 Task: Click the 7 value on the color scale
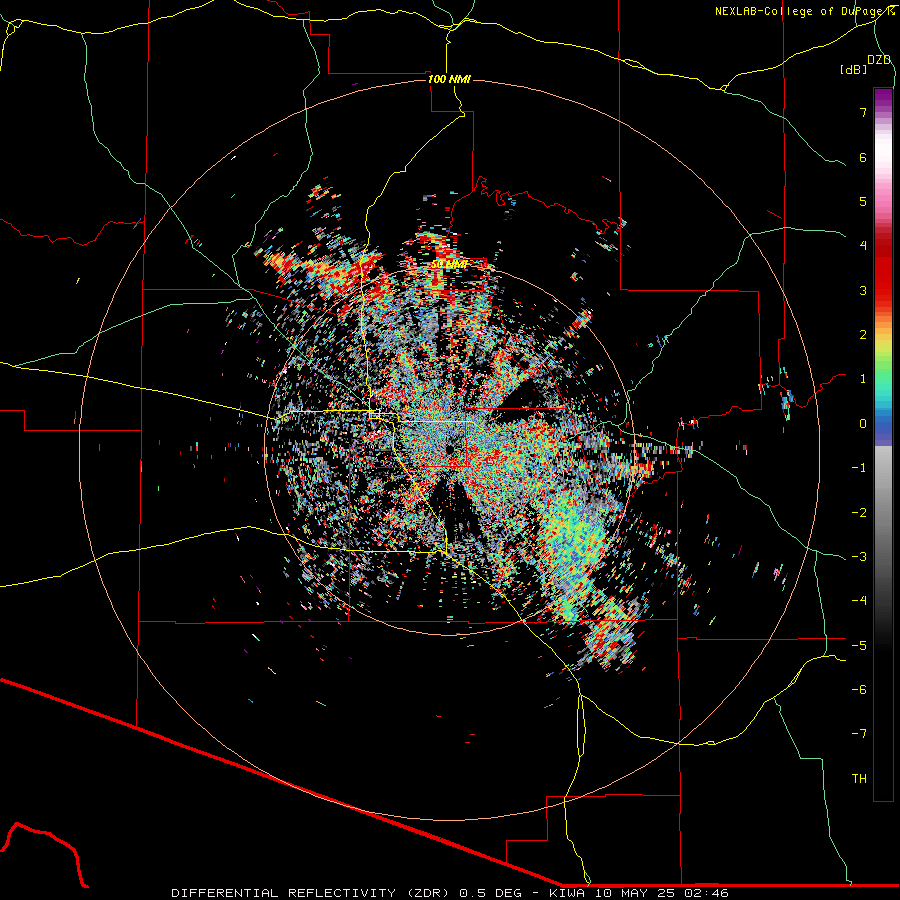[x=863, y=112]
